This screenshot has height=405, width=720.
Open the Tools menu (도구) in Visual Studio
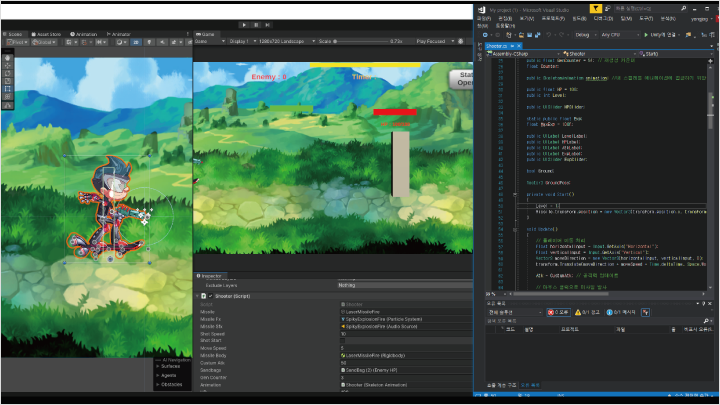(646, 19)
